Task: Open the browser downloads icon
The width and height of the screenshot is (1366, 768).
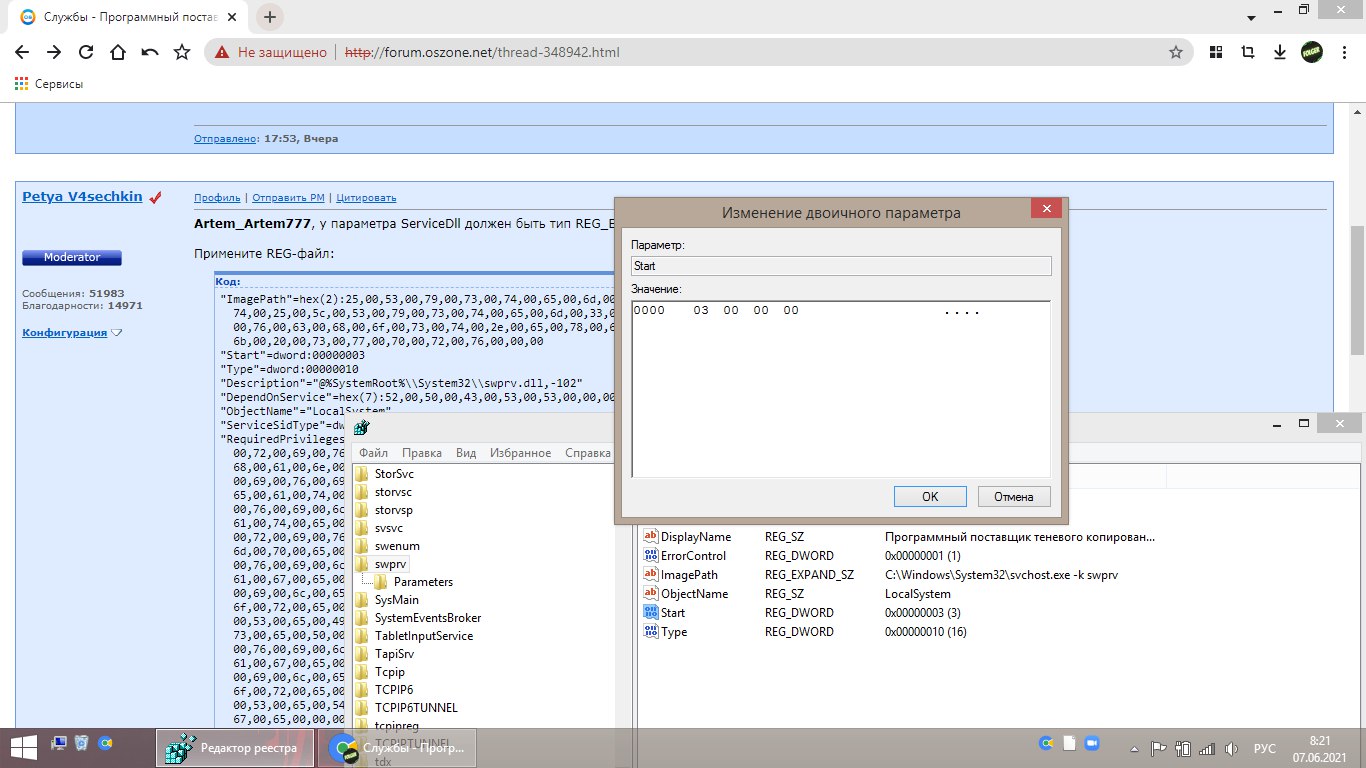Action: [1279, 52]
